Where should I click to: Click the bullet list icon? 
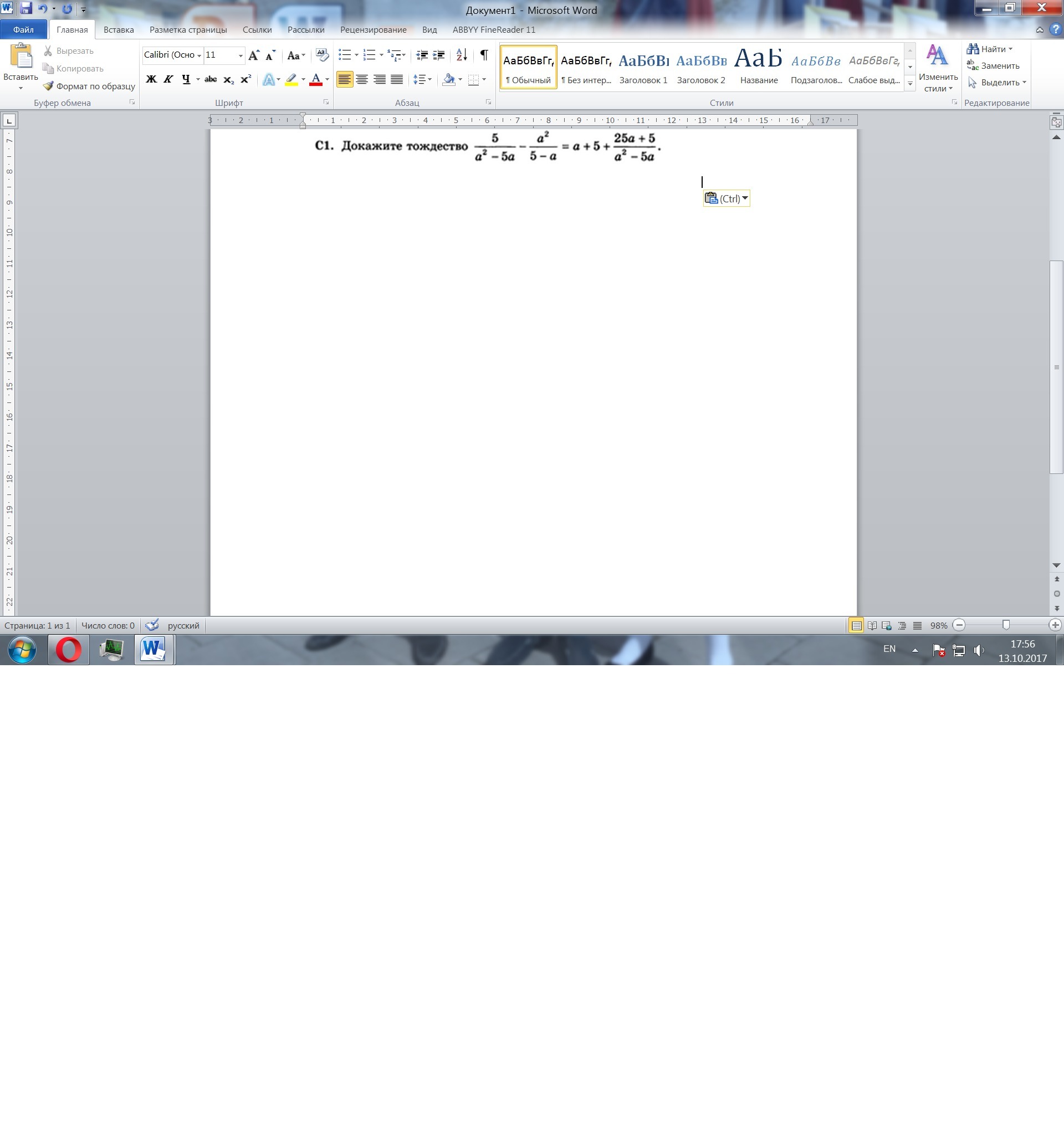click(344, 55)
